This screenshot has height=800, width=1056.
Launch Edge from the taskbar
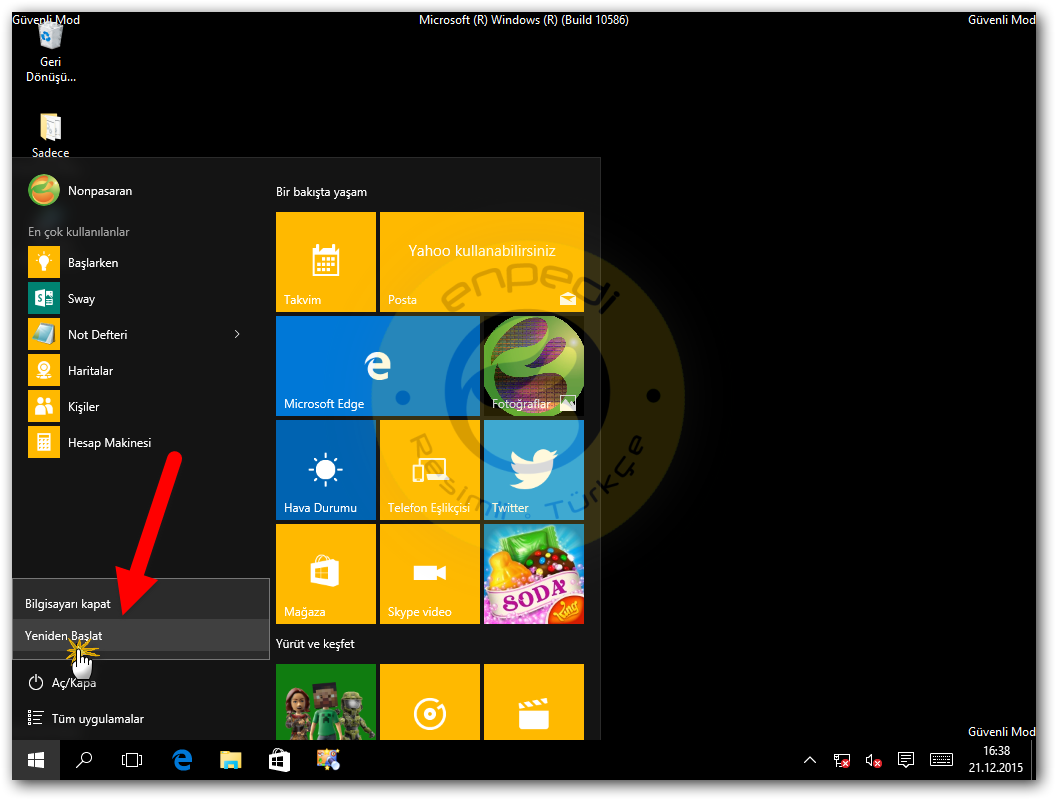[x=182, y=760]
